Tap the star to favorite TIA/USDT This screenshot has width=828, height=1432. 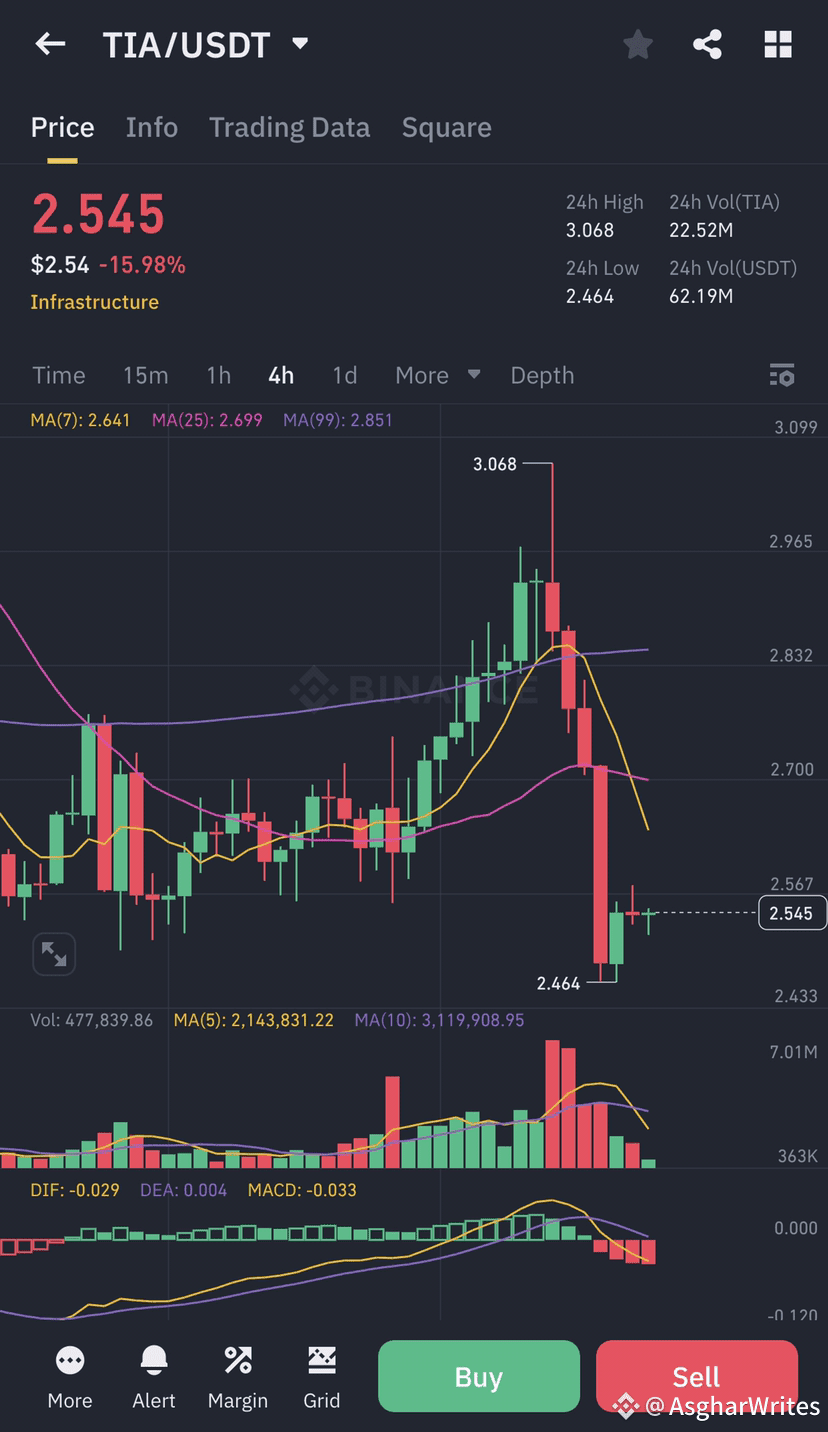point(638,44)
